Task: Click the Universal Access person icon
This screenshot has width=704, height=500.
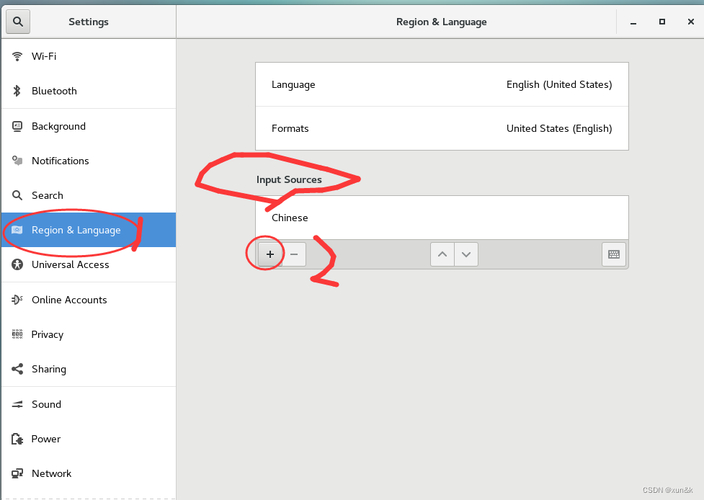Action: point(17,264)
